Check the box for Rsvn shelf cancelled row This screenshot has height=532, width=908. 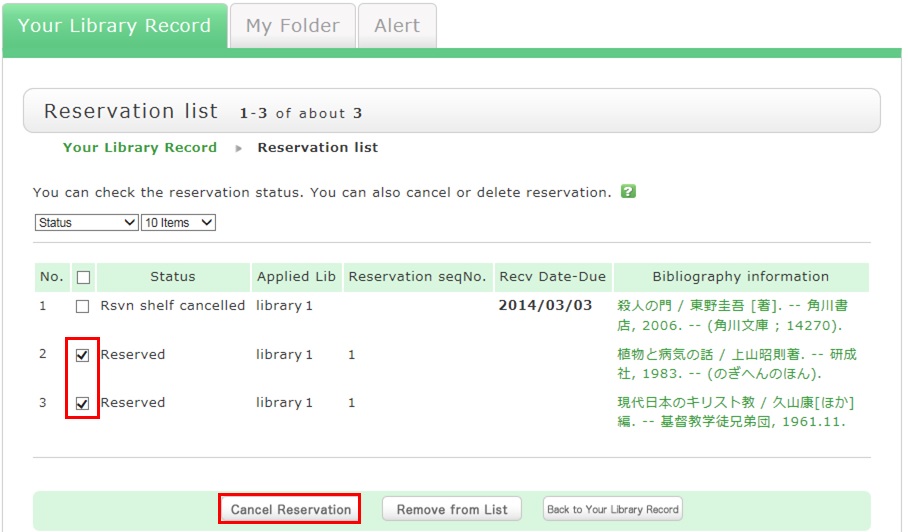pos(83,306)
